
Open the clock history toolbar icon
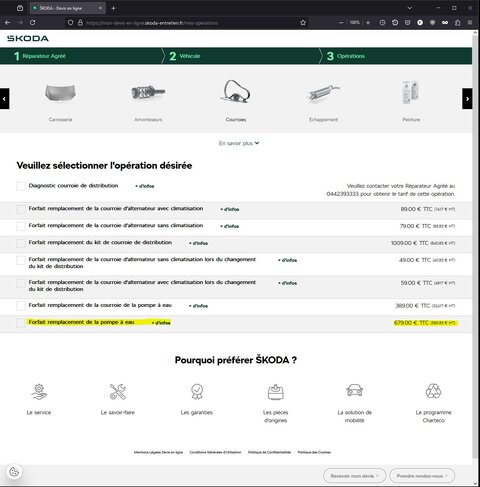click(382, 23)
